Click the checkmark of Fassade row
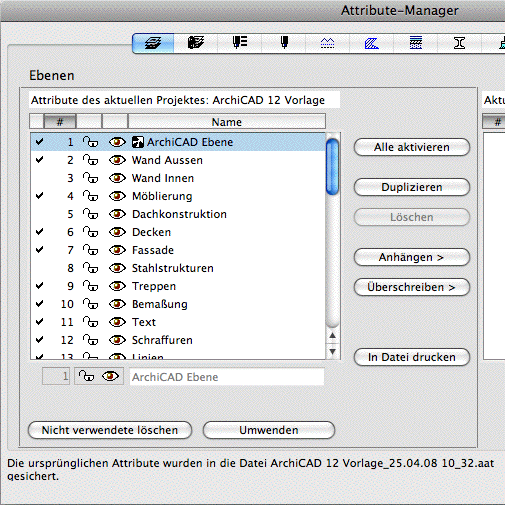The width and height of the screenshot is (505, 505). [x=39, y=250]
